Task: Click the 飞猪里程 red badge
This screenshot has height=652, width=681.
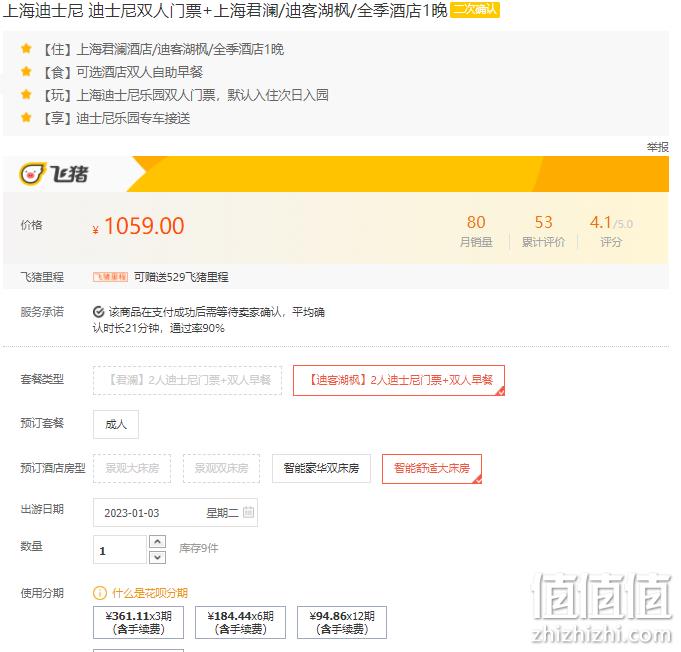Action: click(x=110, y=277)
